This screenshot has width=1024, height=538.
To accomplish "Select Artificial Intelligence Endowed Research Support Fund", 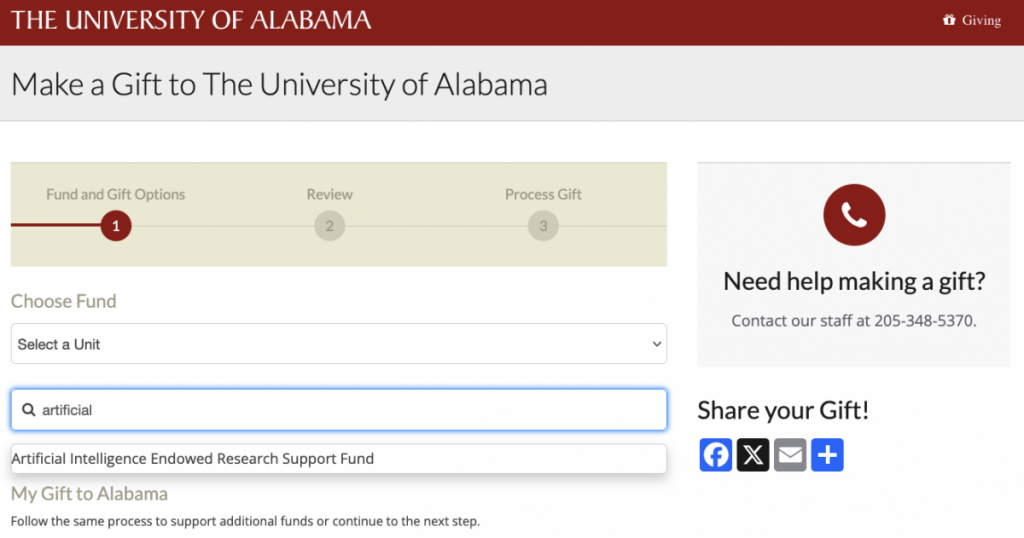I will point(339,459).
